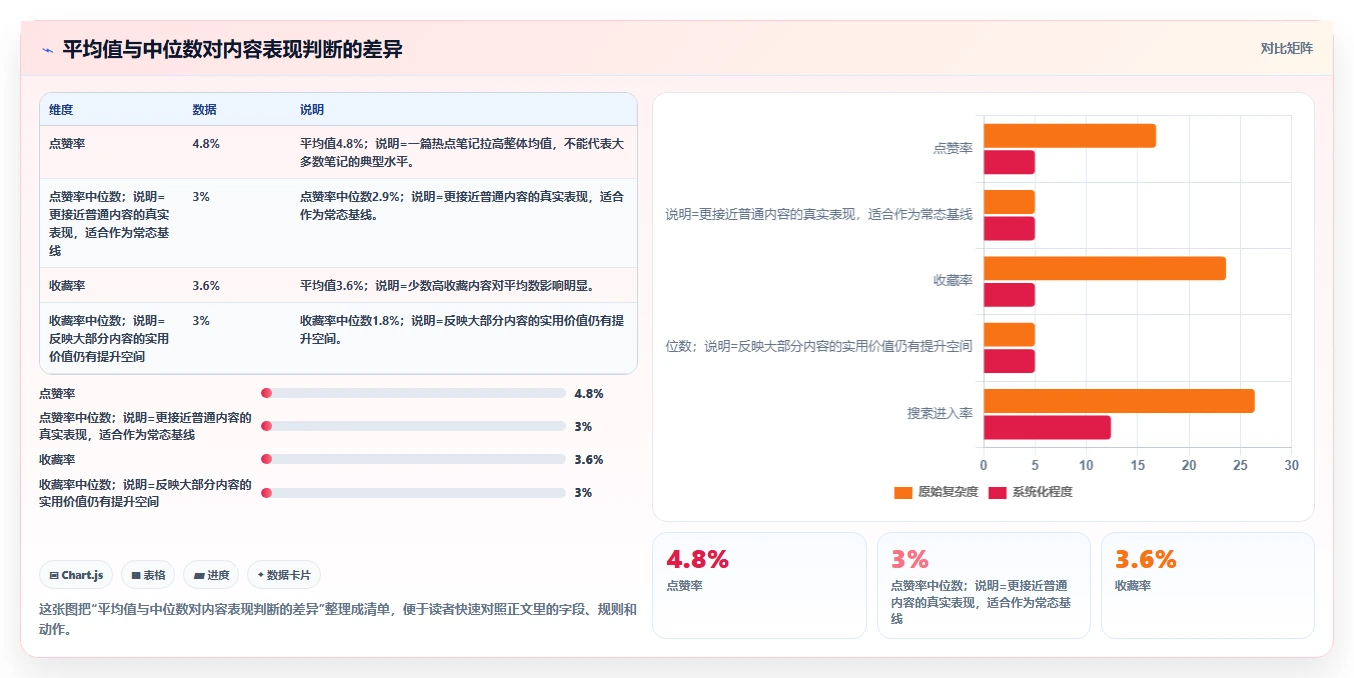Click the 点赞率中位数 progress bar
The height and width of the screenshot is (678, 1354).
pos(413,426)
